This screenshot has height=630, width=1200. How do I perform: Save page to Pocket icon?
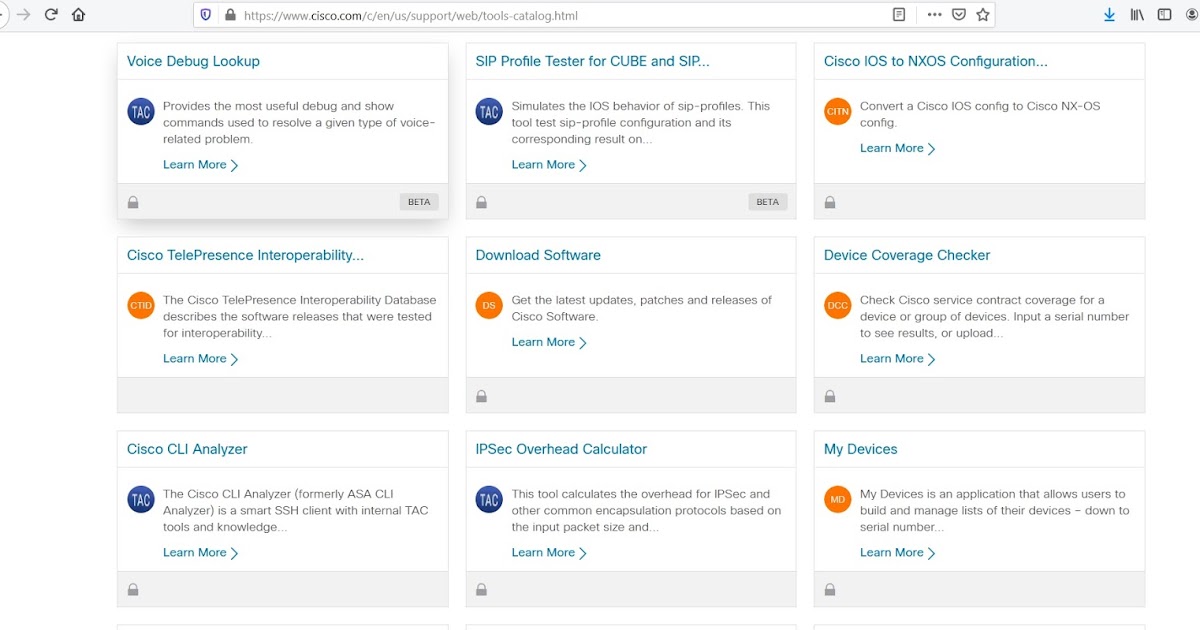(x=959, y=15)
